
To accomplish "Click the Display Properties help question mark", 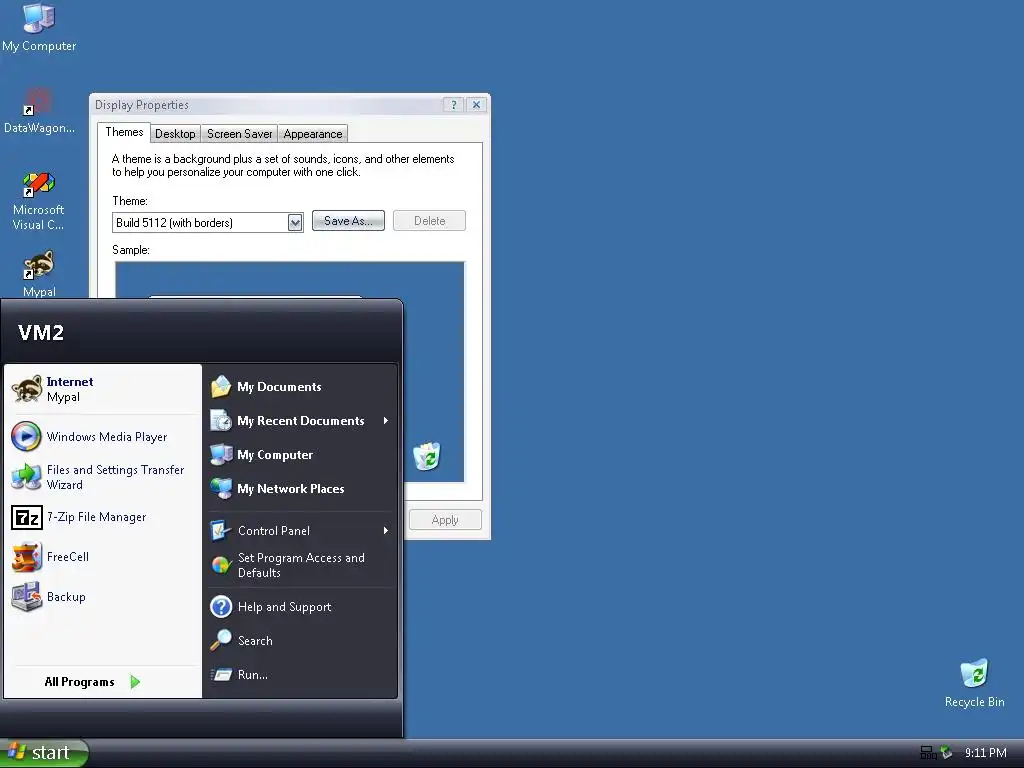I will 453,104.
